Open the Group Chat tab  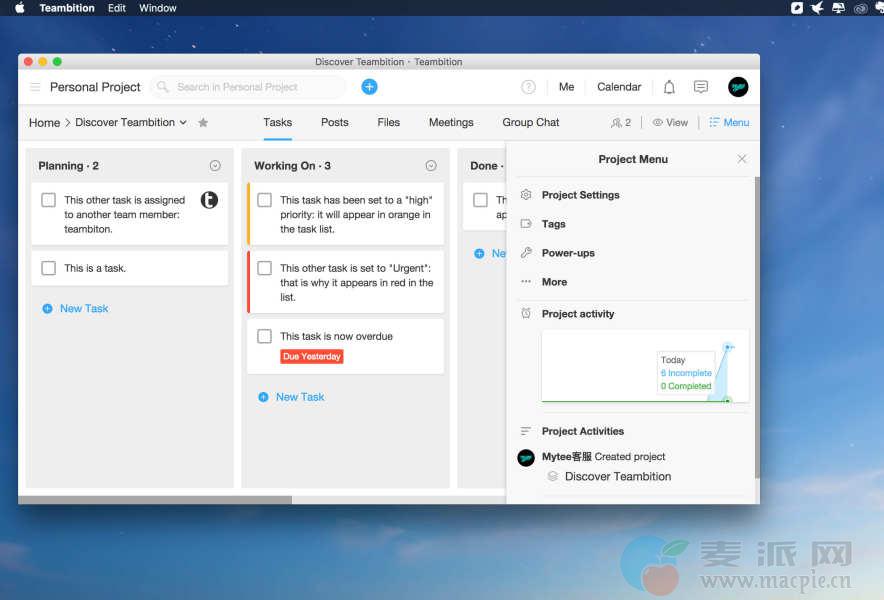[530, 122]
